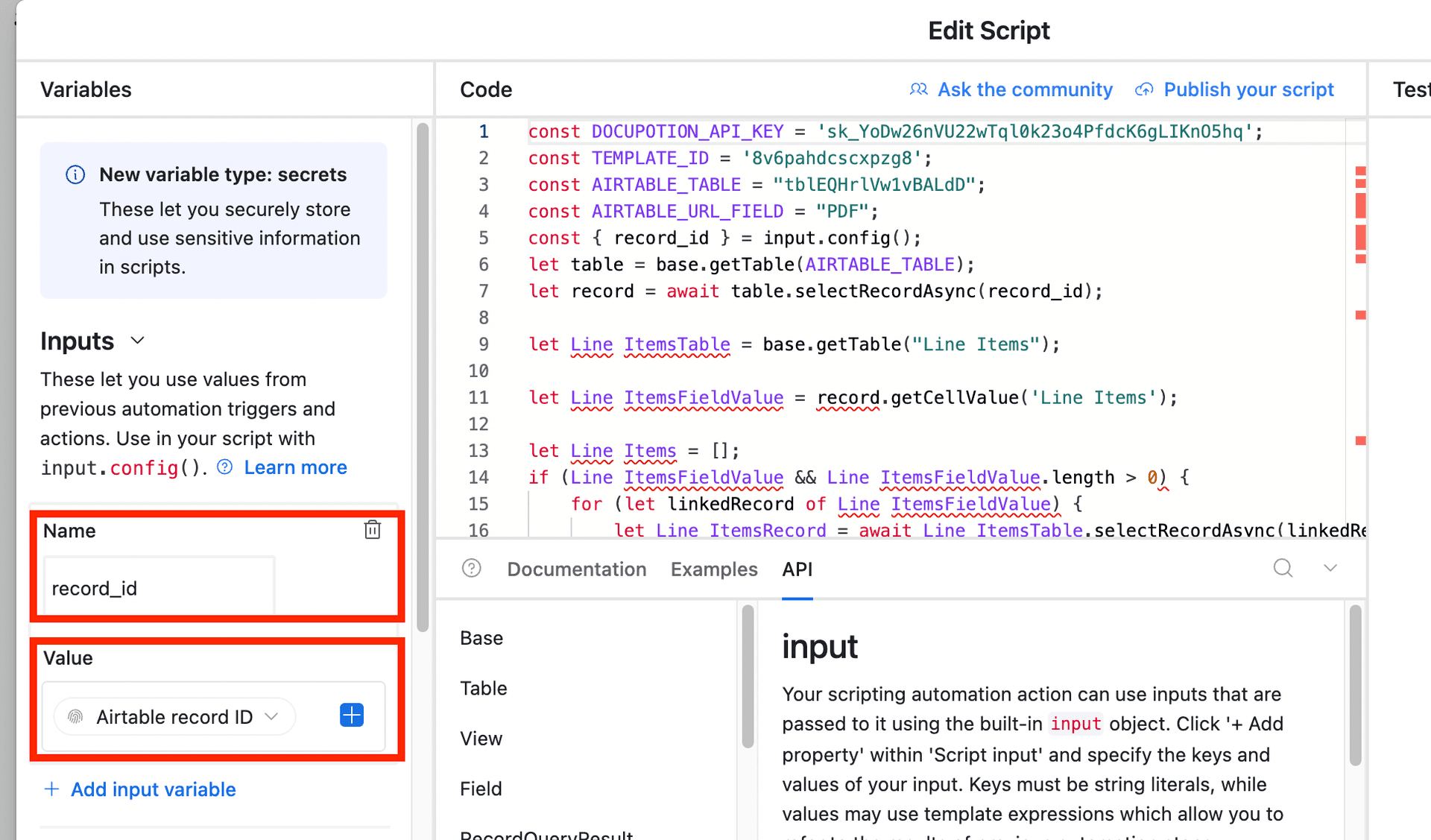The height and width of the screenshot is (840, 1431).
Task: Click the cloud upload icon beside Publish your script
Action: (1143, 89)
